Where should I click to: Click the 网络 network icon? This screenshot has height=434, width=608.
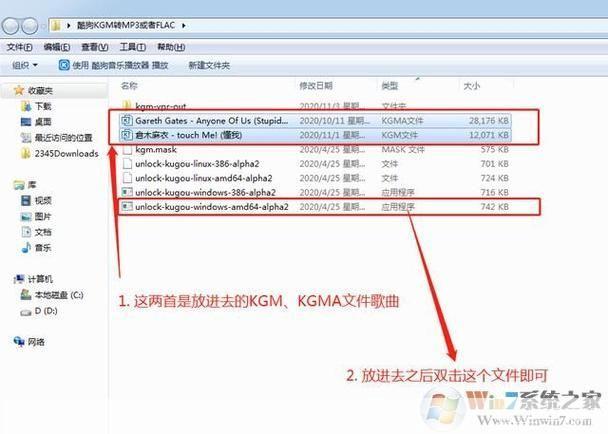click(x=19, y=342)
